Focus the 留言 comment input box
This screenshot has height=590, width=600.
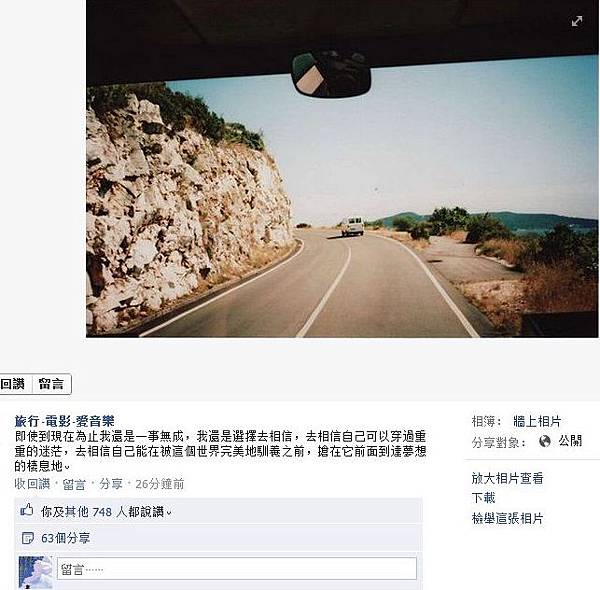click(x=237, y=569)
